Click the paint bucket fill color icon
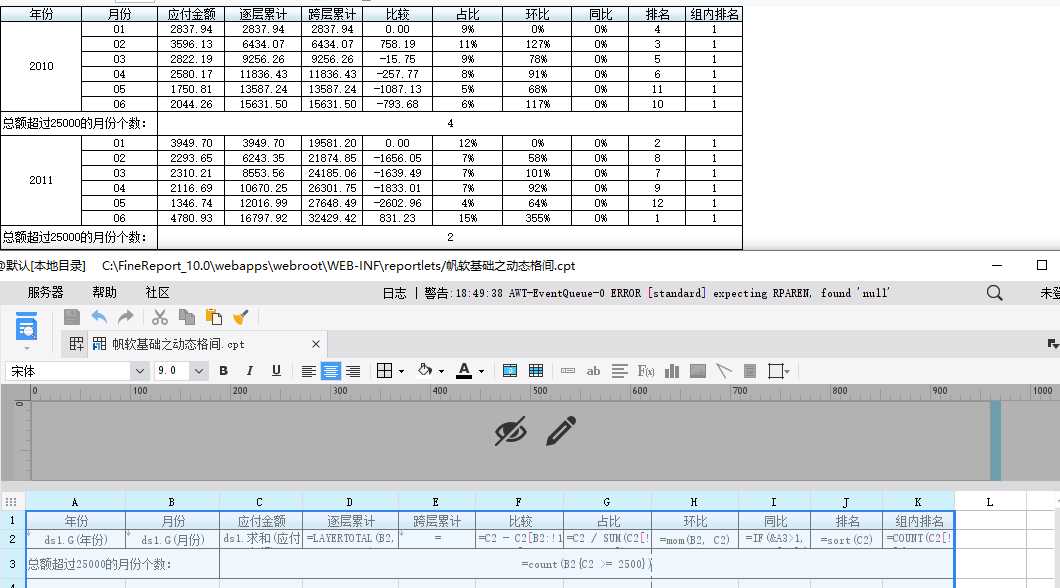 (425, 370)
